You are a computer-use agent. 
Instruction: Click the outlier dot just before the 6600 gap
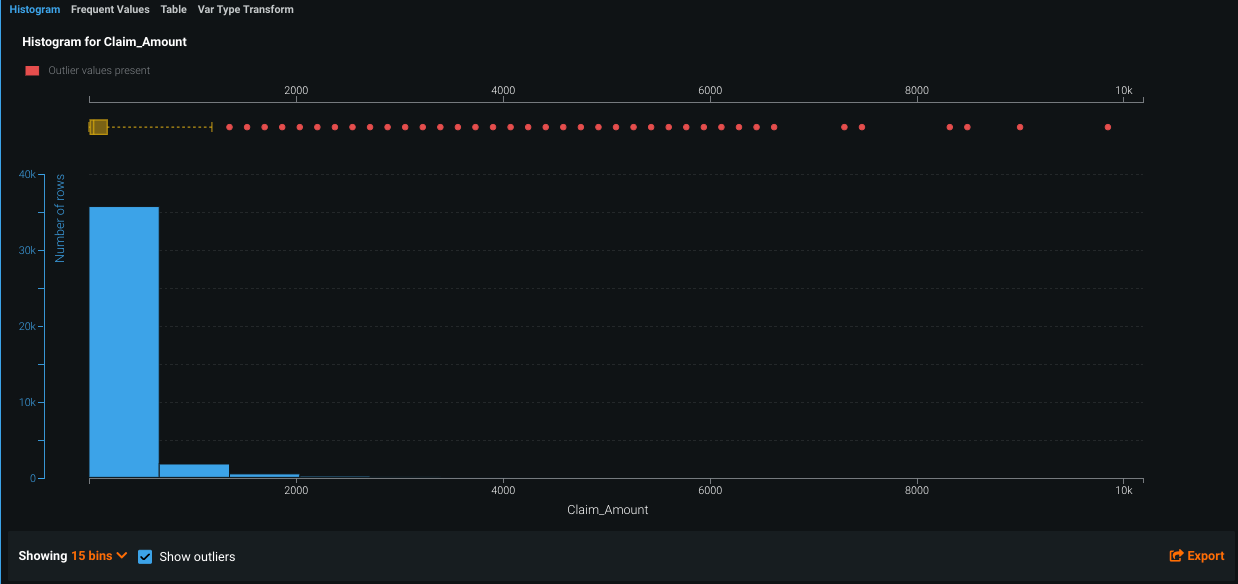[x=774, y=127]
